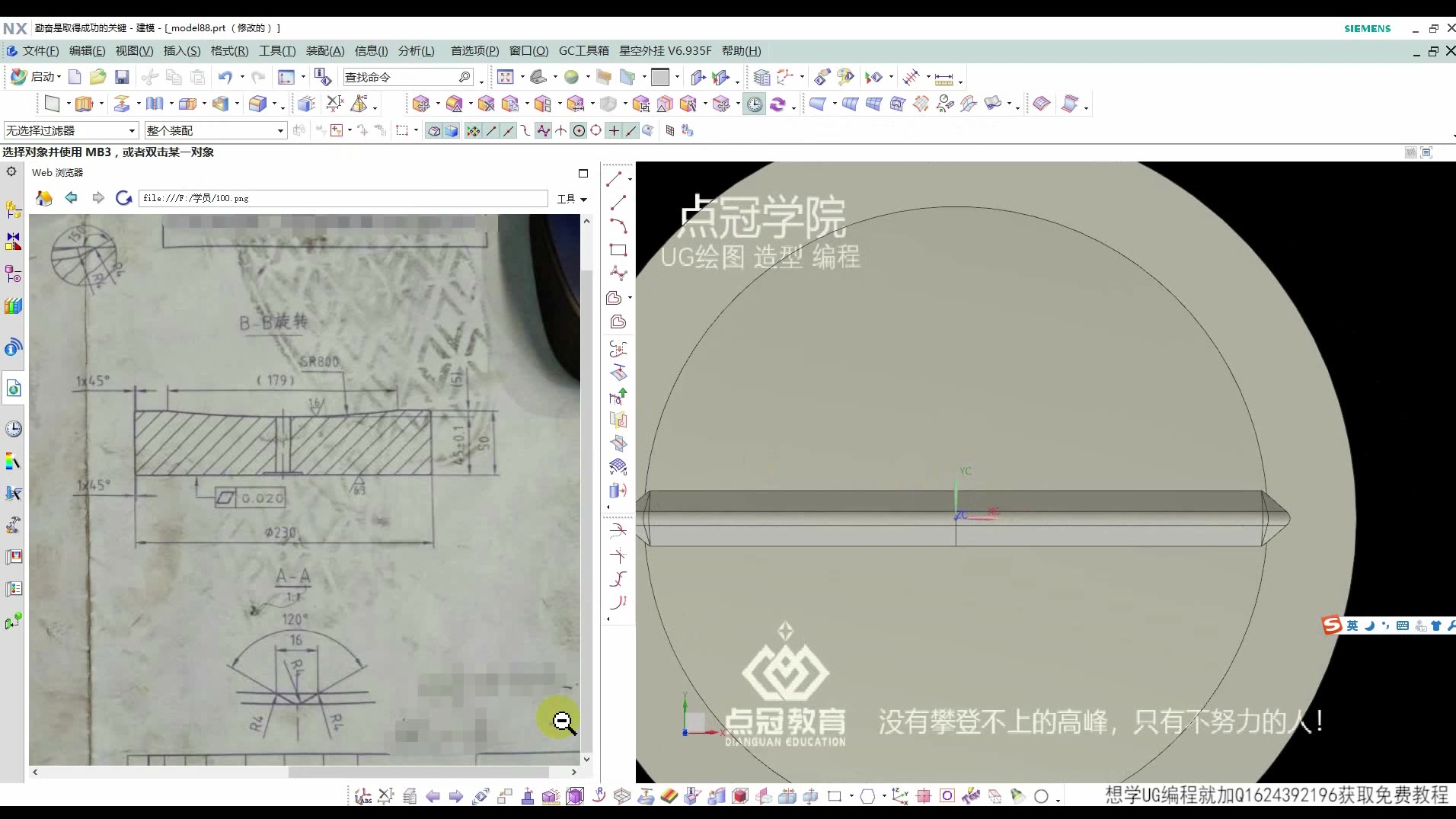This screenshot has width=1456, height=819.
Task: Toggle snap to intersection point option
Action: coord(560,131)
